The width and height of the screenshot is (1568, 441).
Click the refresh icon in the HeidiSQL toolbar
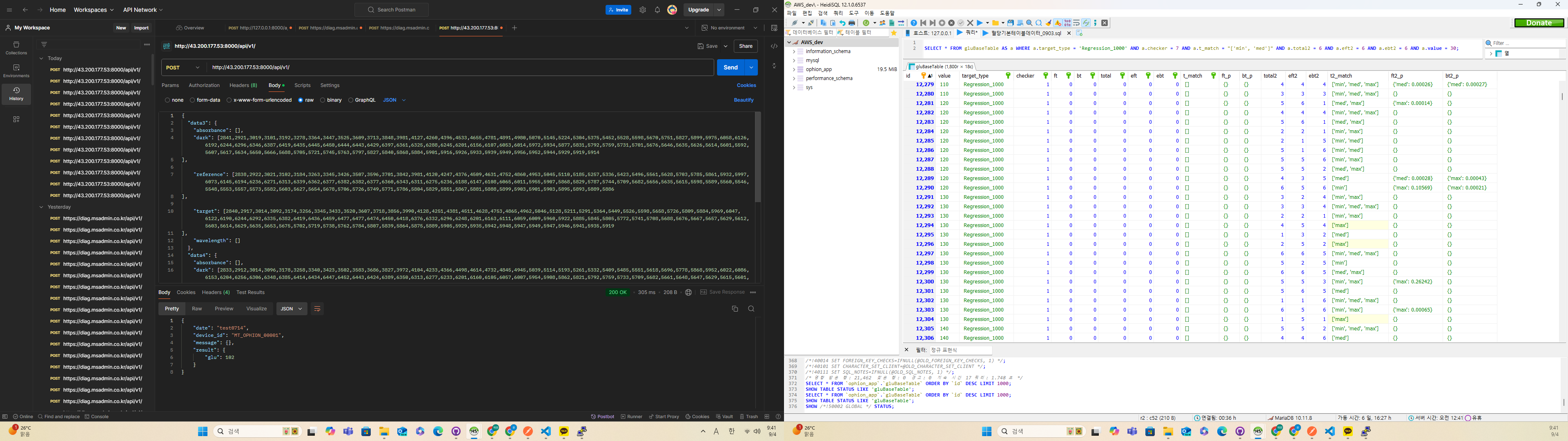click(x=866, y=23)
